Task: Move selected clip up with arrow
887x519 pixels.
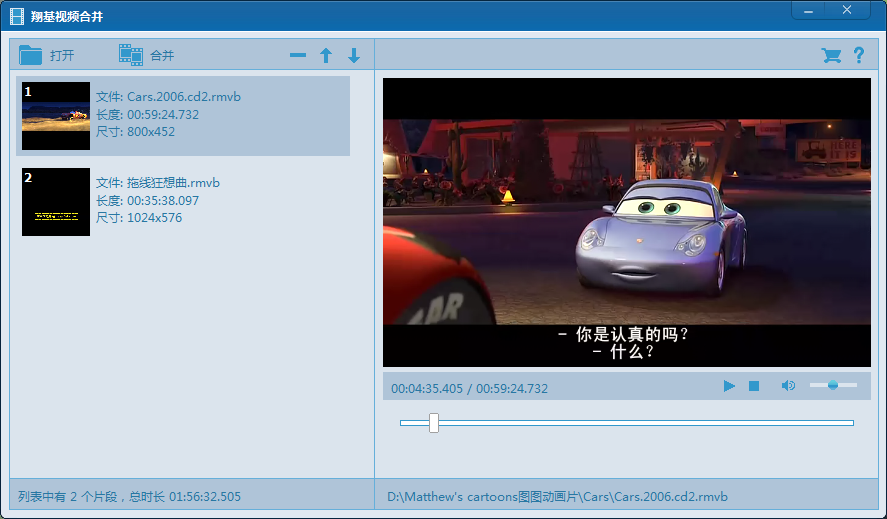Action: (x=326, y=55)
